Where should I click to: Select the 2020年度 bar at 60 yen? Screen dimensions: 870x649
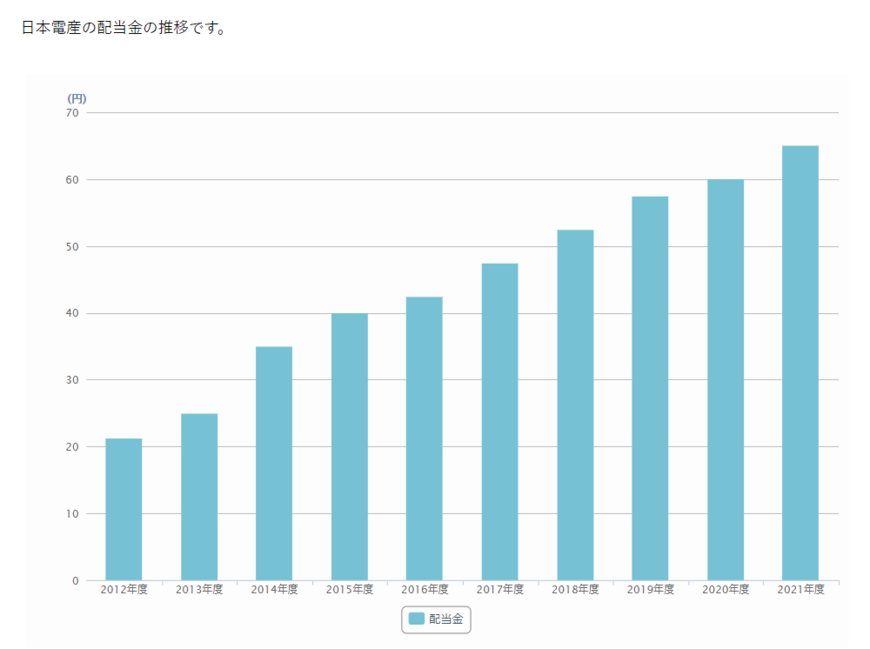coord(725,380)
